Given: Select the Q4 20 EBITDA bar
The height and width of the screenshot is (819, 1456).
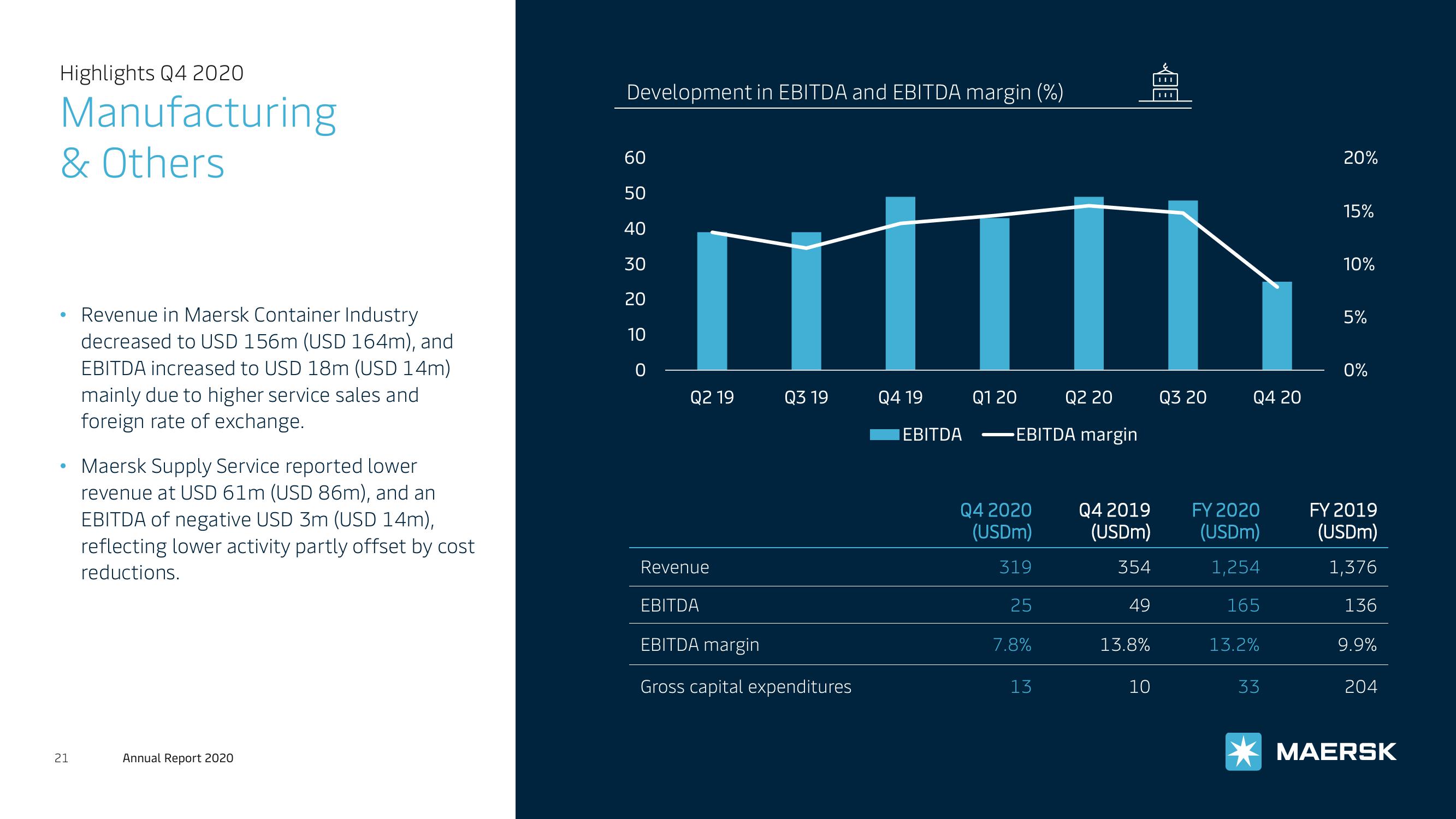Looking at the screenshot, I should click(x=1277, y=326).
